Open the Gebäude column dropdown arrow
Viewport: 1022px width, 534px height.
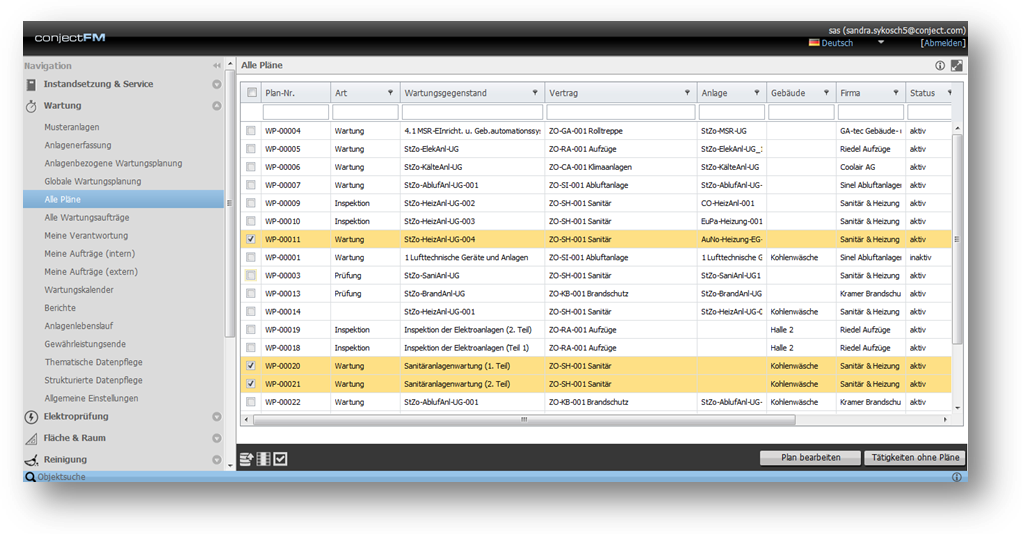(x=826, y=93)
